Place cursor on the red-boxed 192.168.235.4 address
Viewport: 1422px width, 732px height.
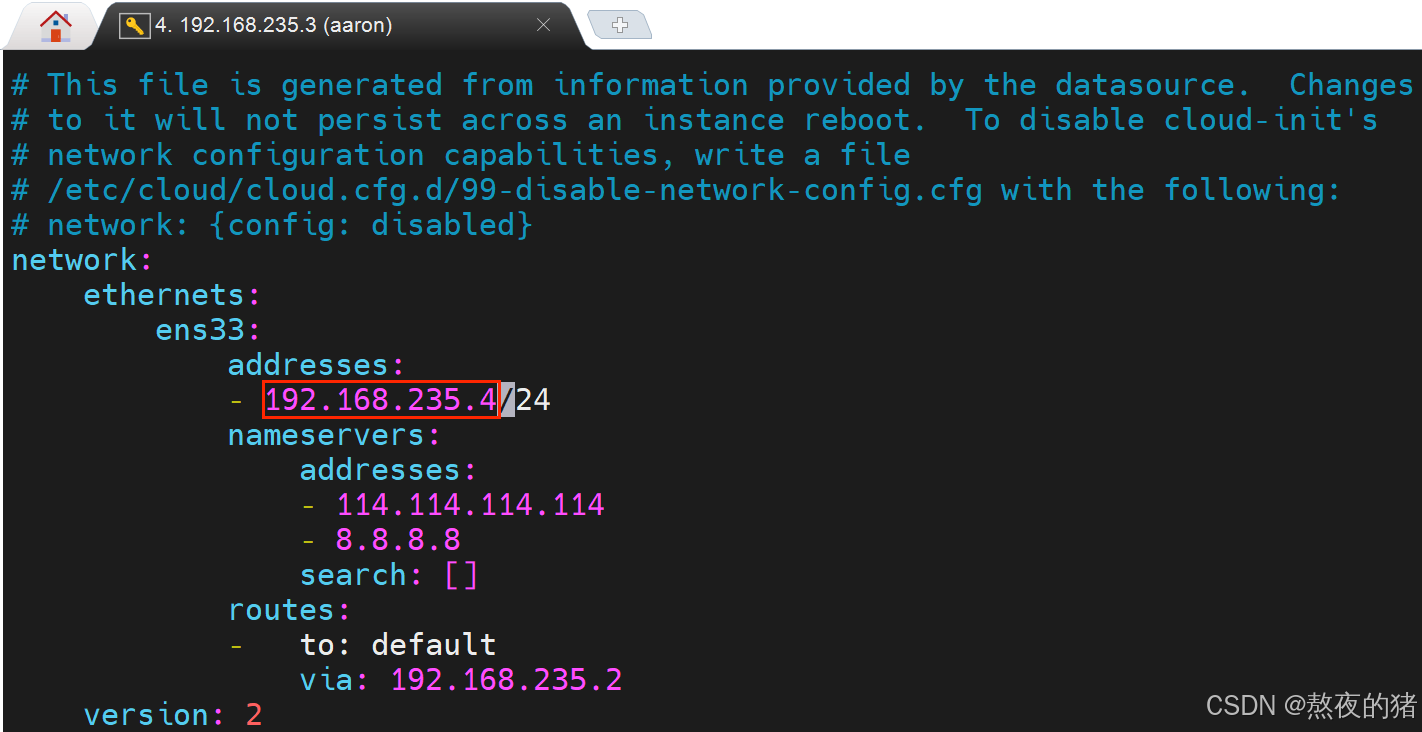381,400
